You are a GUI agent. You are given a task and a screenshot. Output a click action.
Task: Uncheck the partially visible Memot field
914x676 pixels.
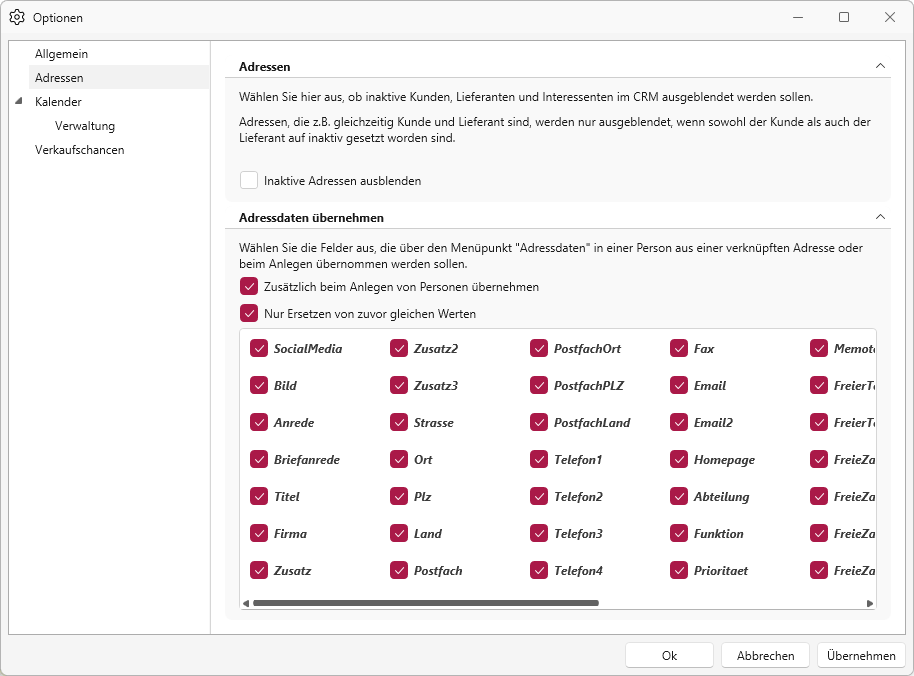(x=819, y=348)
